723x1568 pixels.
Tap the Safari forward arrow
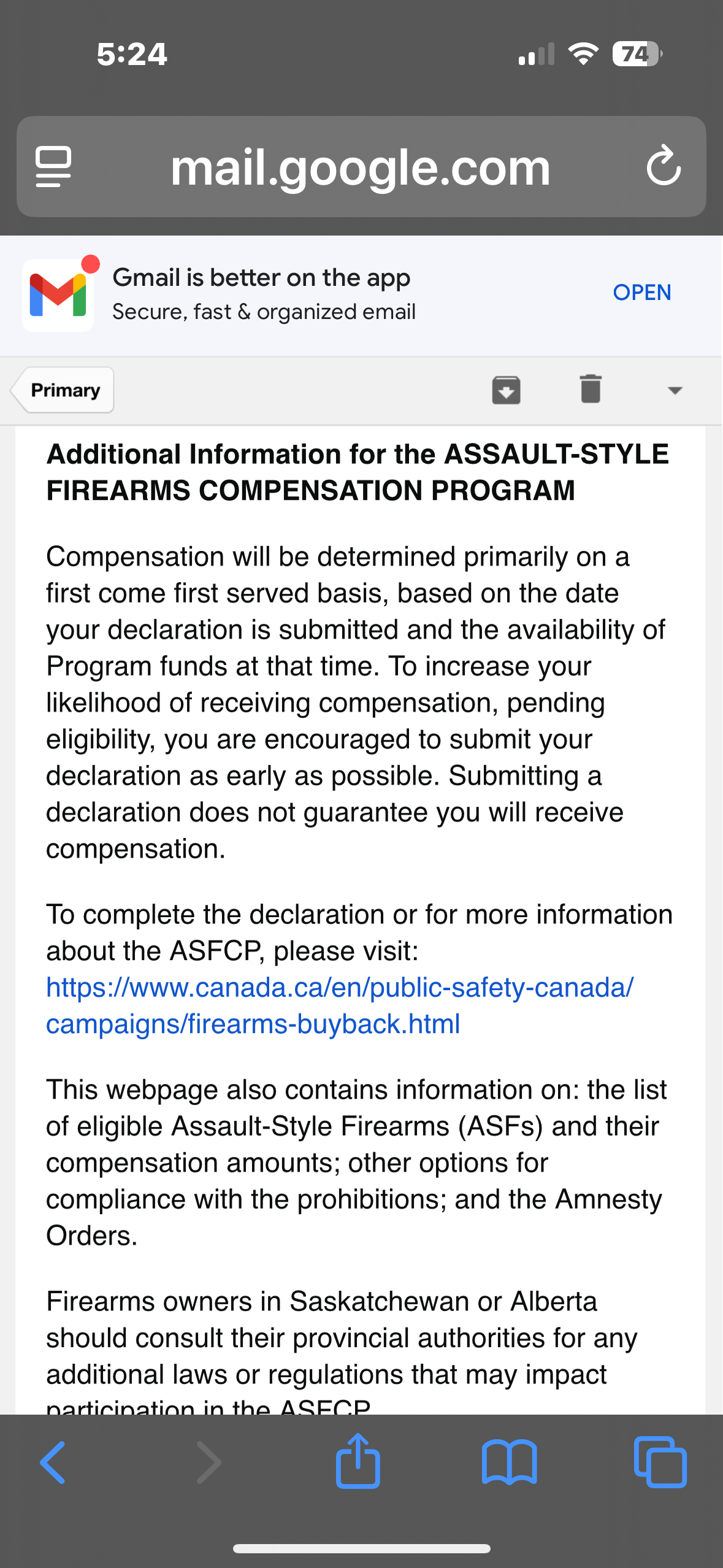(x=208, y=1462)
